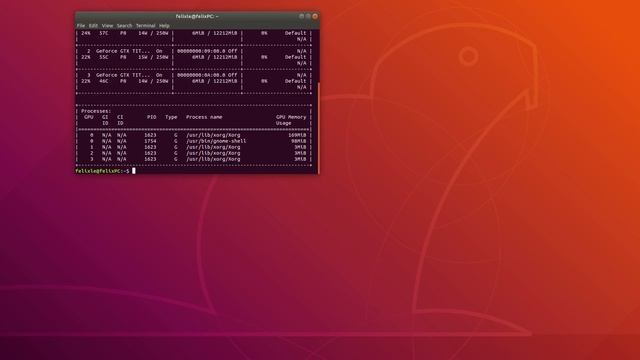Close the terminal window

[315, 16]
